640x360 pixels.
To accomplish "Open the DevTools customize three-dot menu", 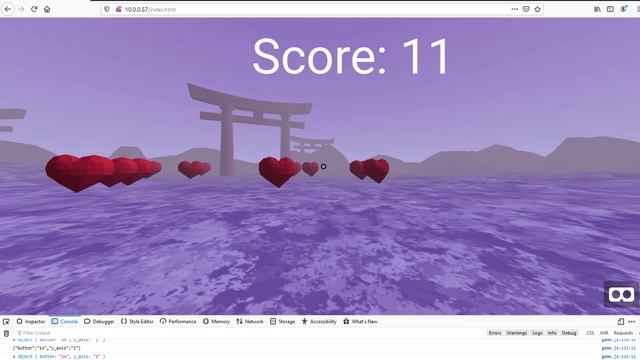I will (632, 322).
